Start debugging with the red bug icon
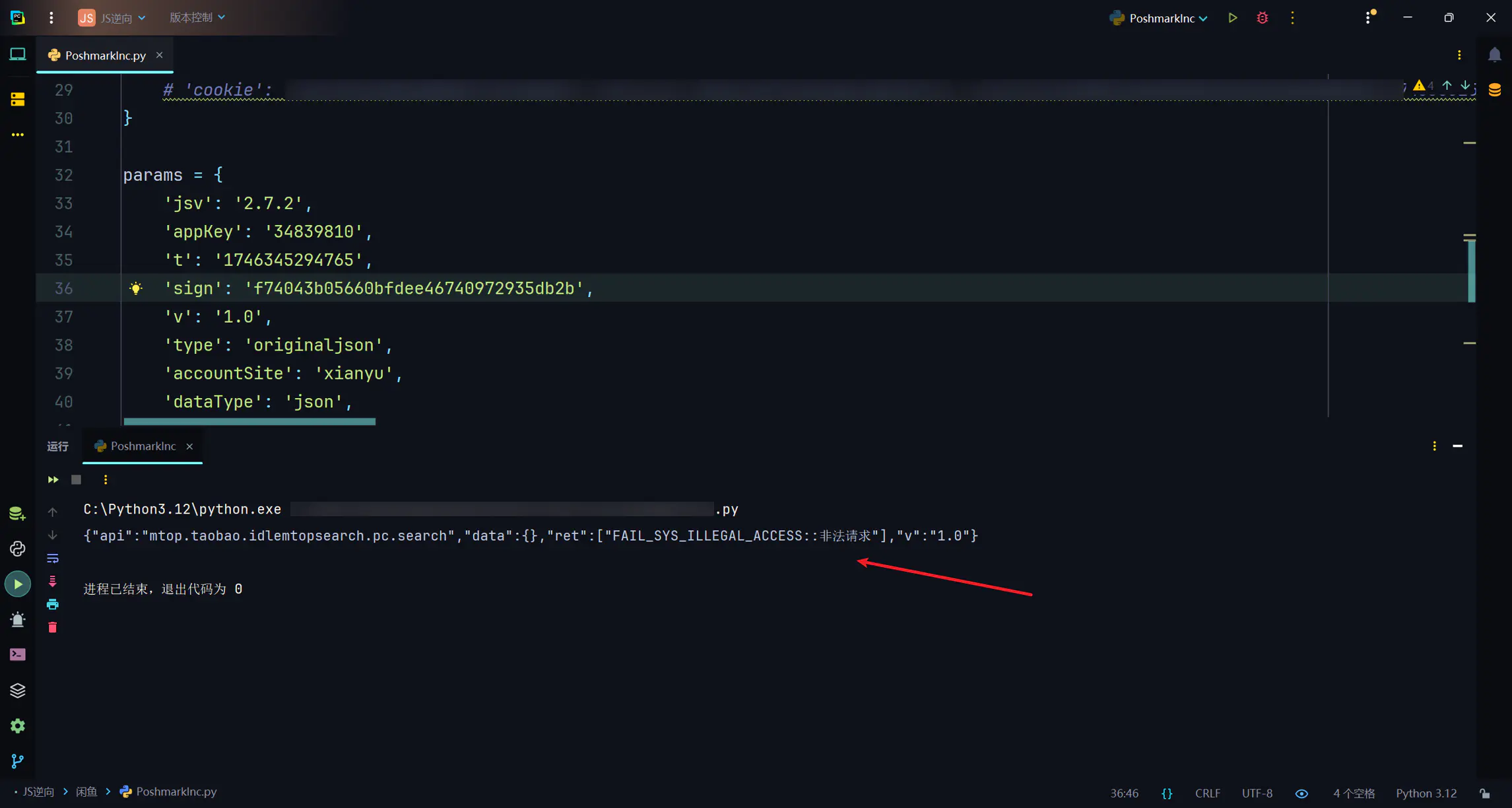The image size is (1512, 808). click(x=1262, y=18)
